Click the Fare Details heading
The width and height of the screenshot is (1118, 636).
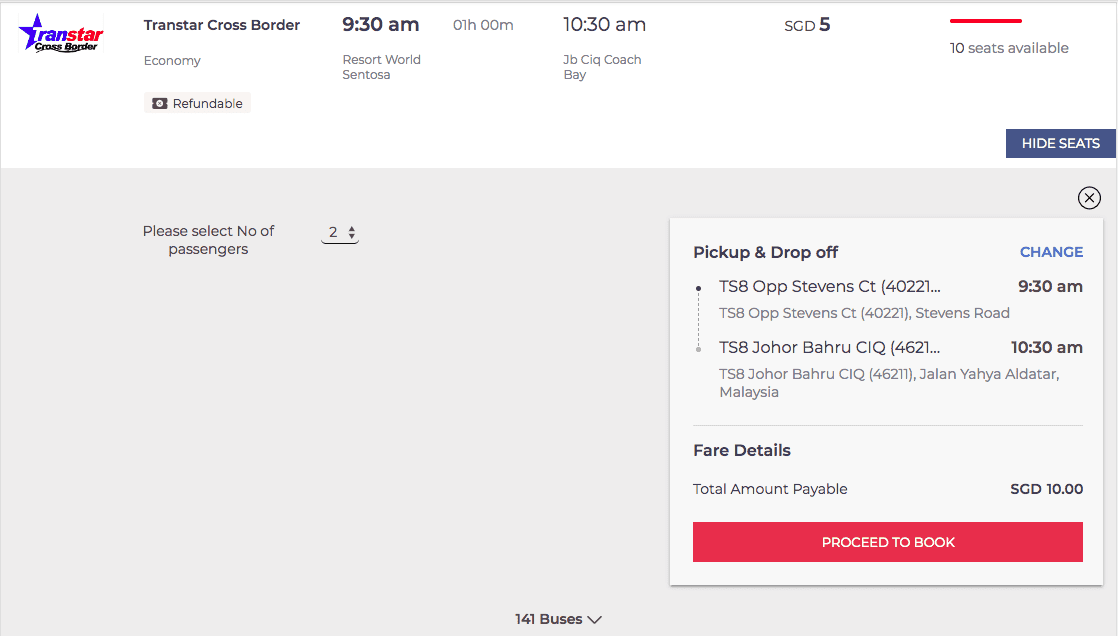click(742, 451)
